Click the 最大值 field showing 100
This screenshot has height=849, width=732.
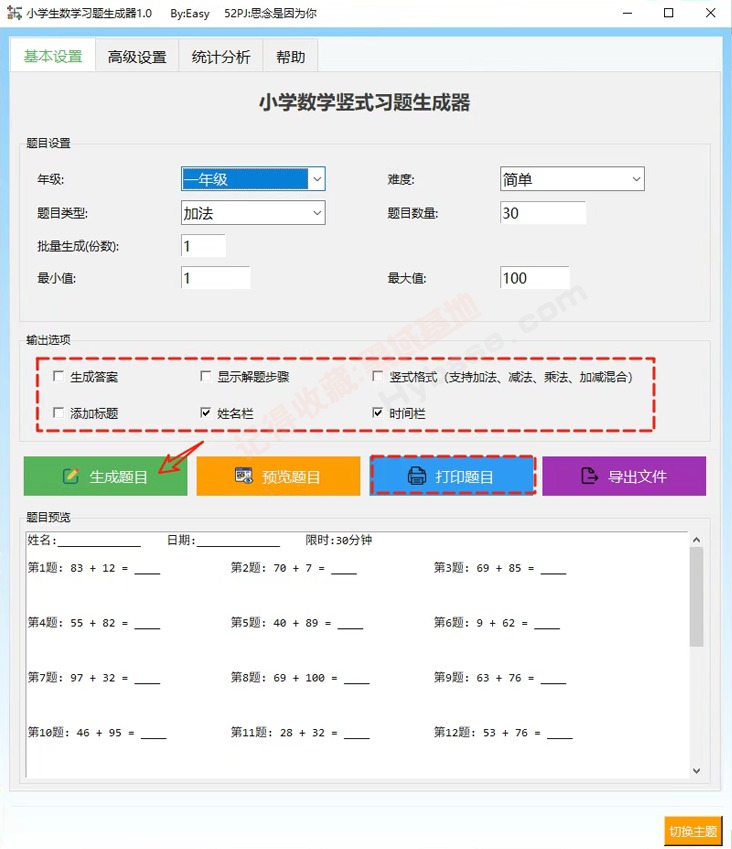(x=535, y=278)
